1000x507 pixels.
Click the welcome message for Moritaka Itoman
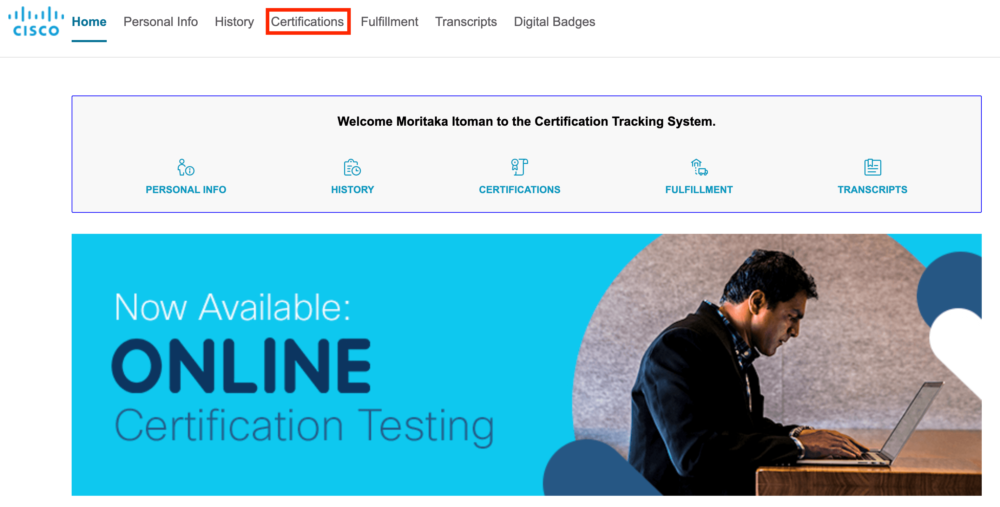(526, 121)
